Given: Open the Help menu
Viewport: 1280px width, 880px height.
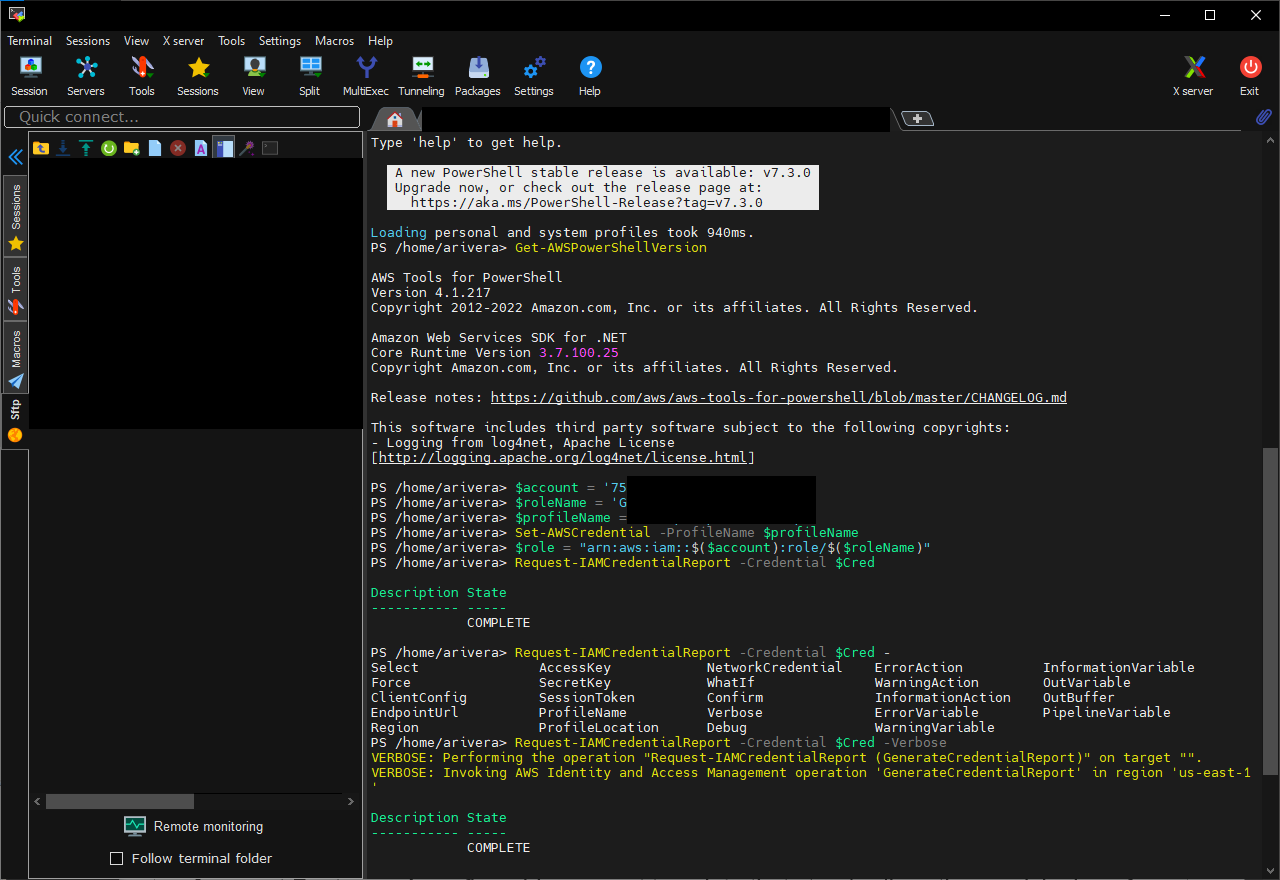Looking at the screenshot, I should coord(380,41).
